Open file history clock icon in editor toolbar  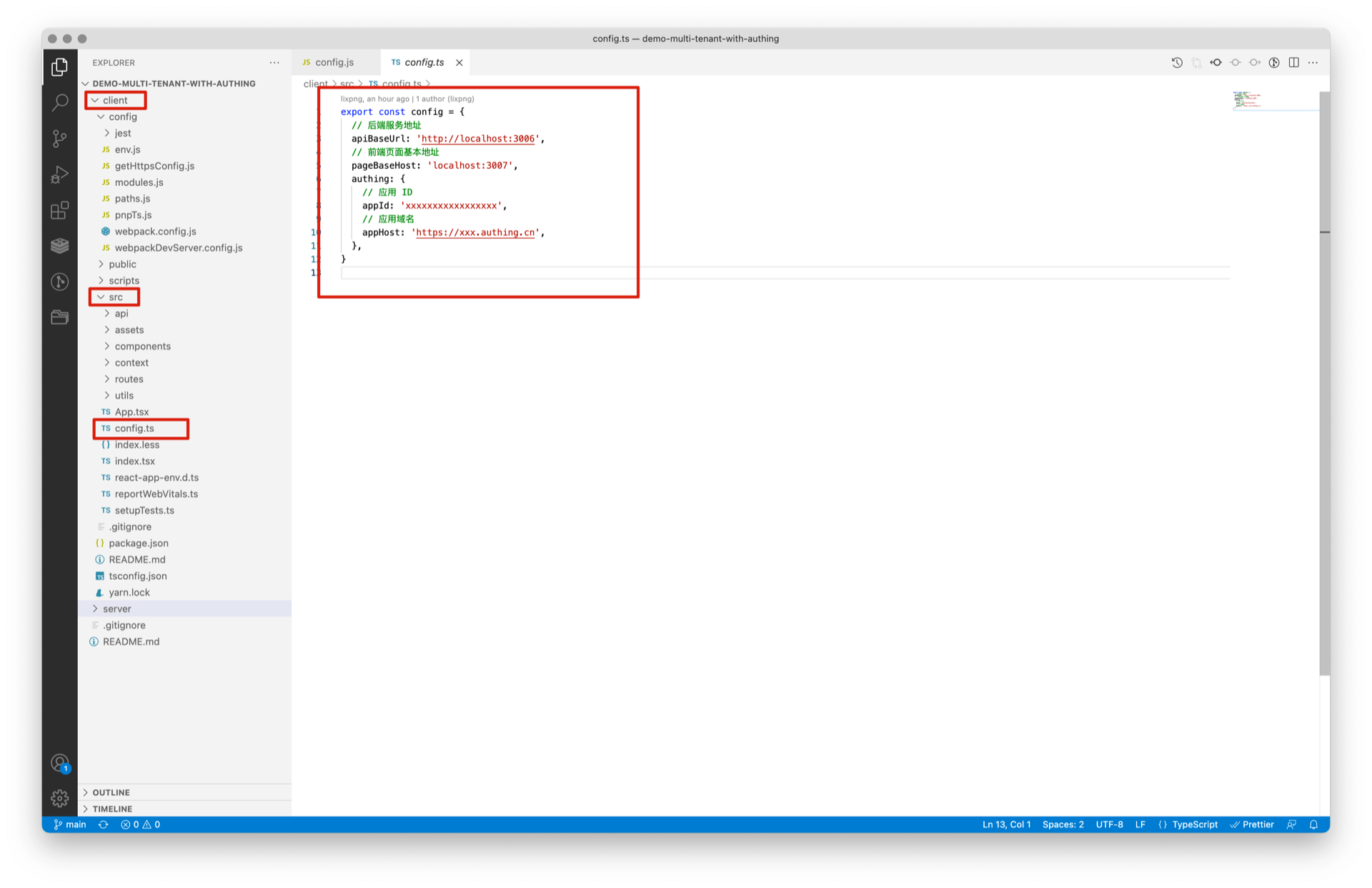(x=1177, y=62)
